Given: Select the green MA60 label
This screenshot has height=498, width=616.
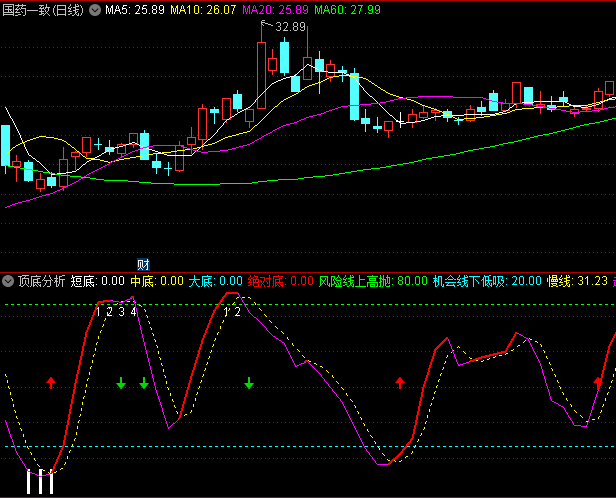Looking at the screenshot, I should click(347, 10).
